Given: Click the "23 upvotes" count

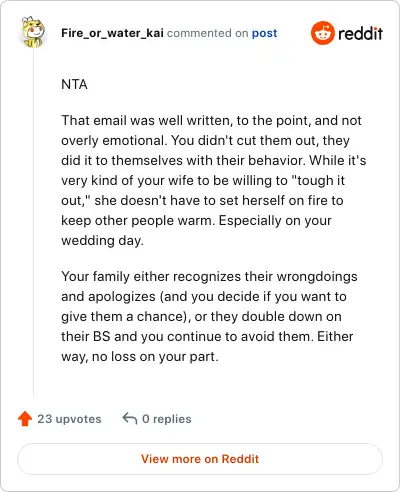Looking at the screenshot, I should coord(69,419).
